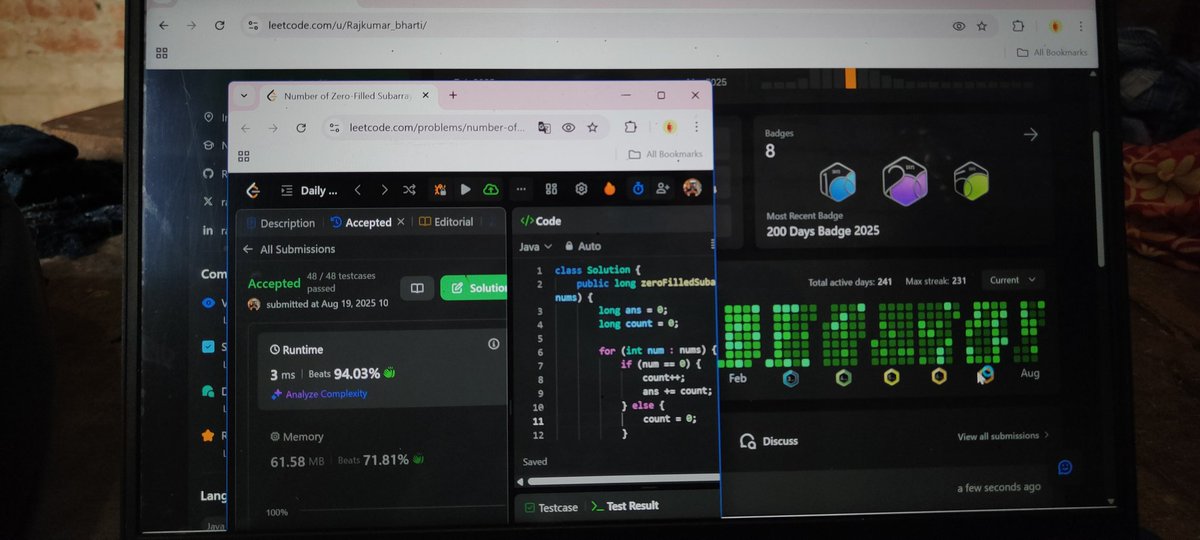Open the Current year dropdown on profile
This screenshot has width=1200, height=540.
coord(1012,281)
